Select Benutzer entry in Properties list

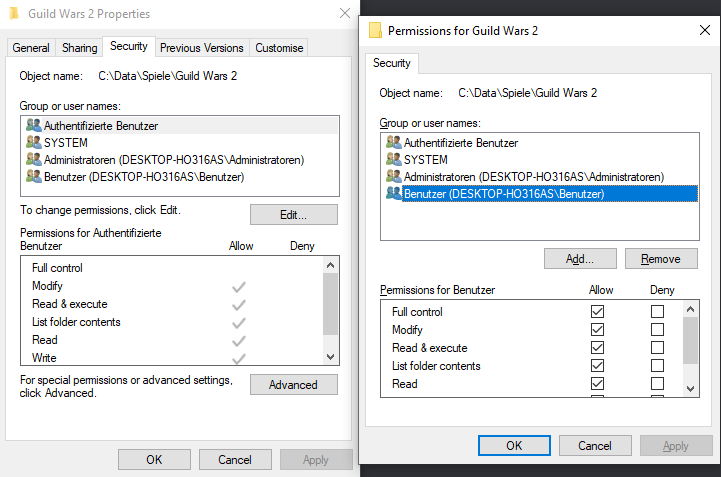point(180,176)
